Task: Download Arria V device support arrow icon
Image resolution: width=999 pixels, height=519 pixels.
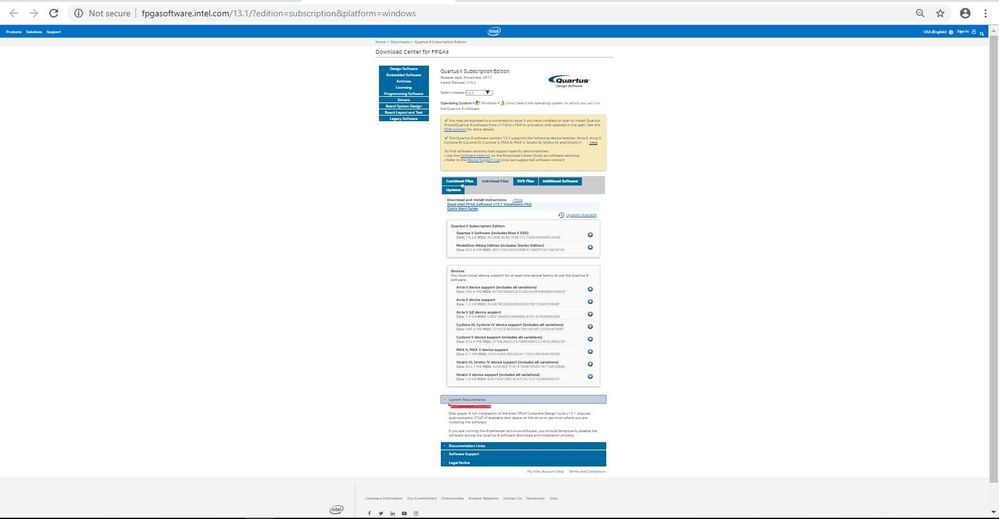Action: point(590,301)
